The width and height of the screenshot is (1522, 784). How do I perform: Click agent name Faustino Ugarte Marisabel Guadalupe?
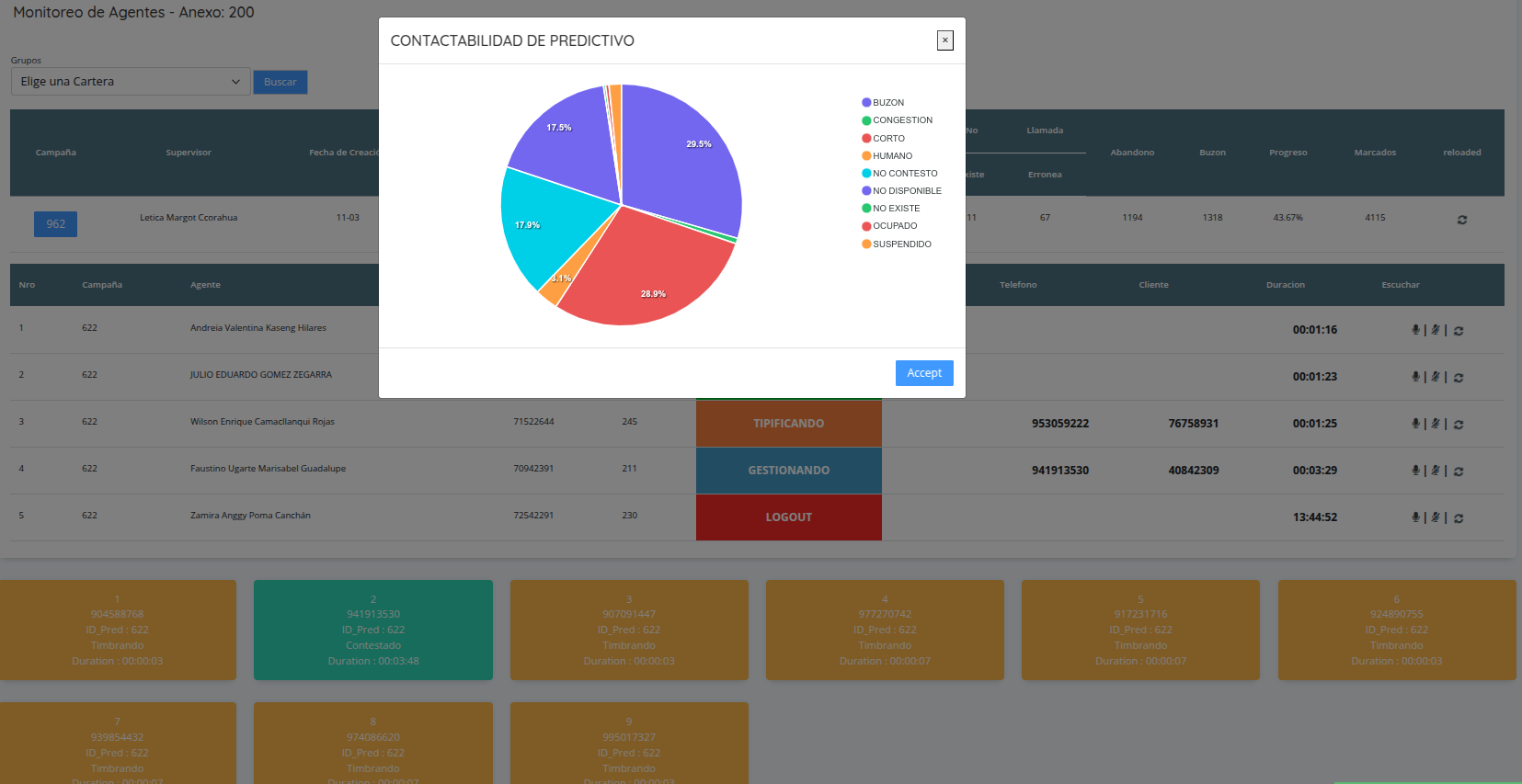tap(268, 469)
